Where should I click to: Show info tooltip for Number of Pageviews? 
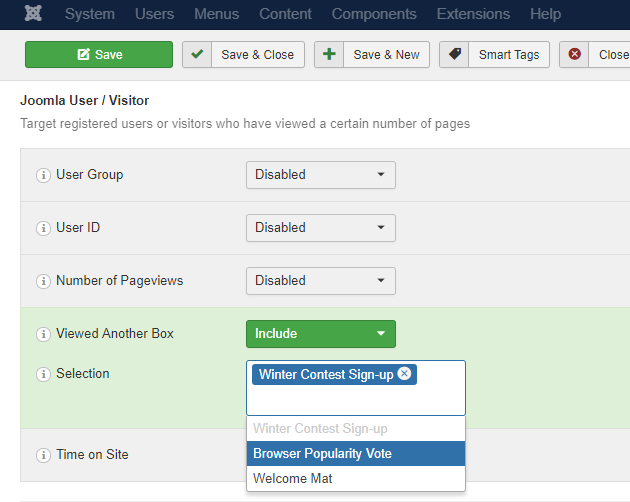(x=43, y=281)
